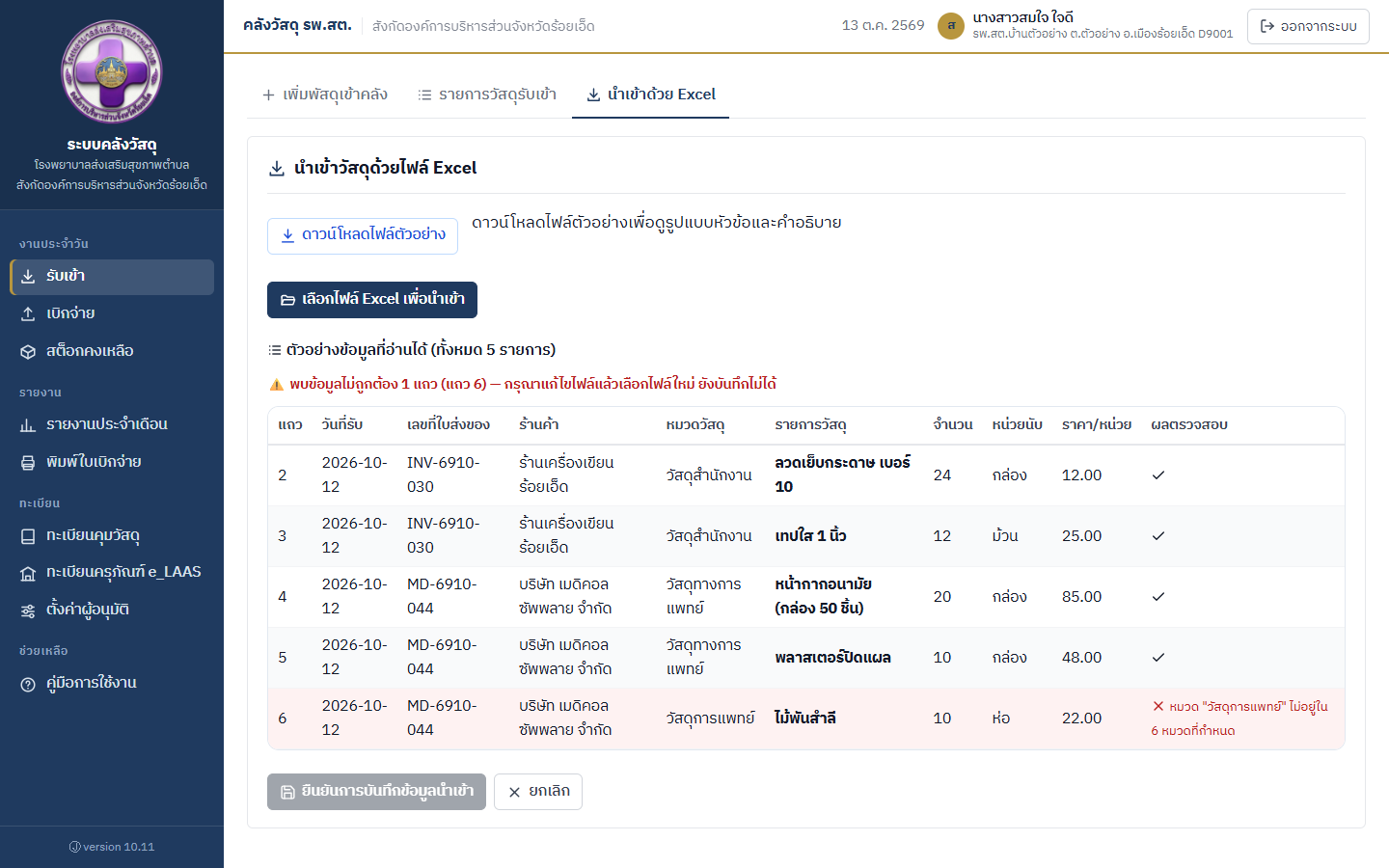Click the คลังวัสดุ รพ.สต. title
Screen dimensions: 1389x868
297,25
